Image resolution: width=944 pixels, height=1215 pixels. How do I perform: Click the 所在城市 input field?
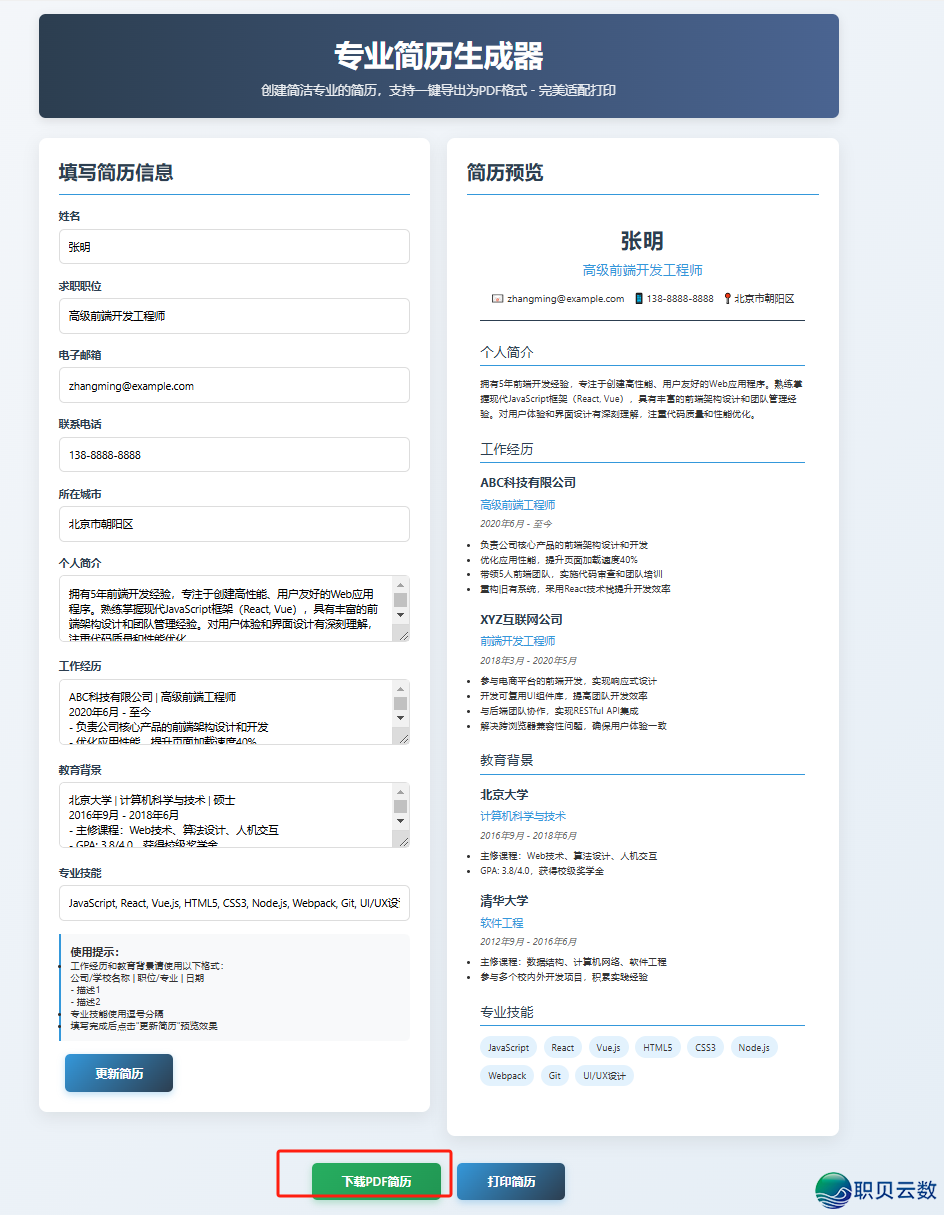tap(234, 524)
